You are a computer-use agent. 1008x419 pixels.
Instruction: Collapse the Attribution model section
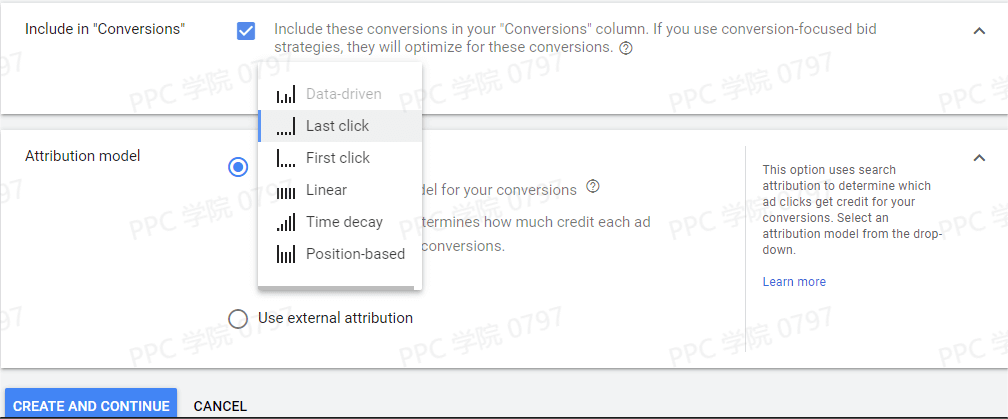coord(979,157)
